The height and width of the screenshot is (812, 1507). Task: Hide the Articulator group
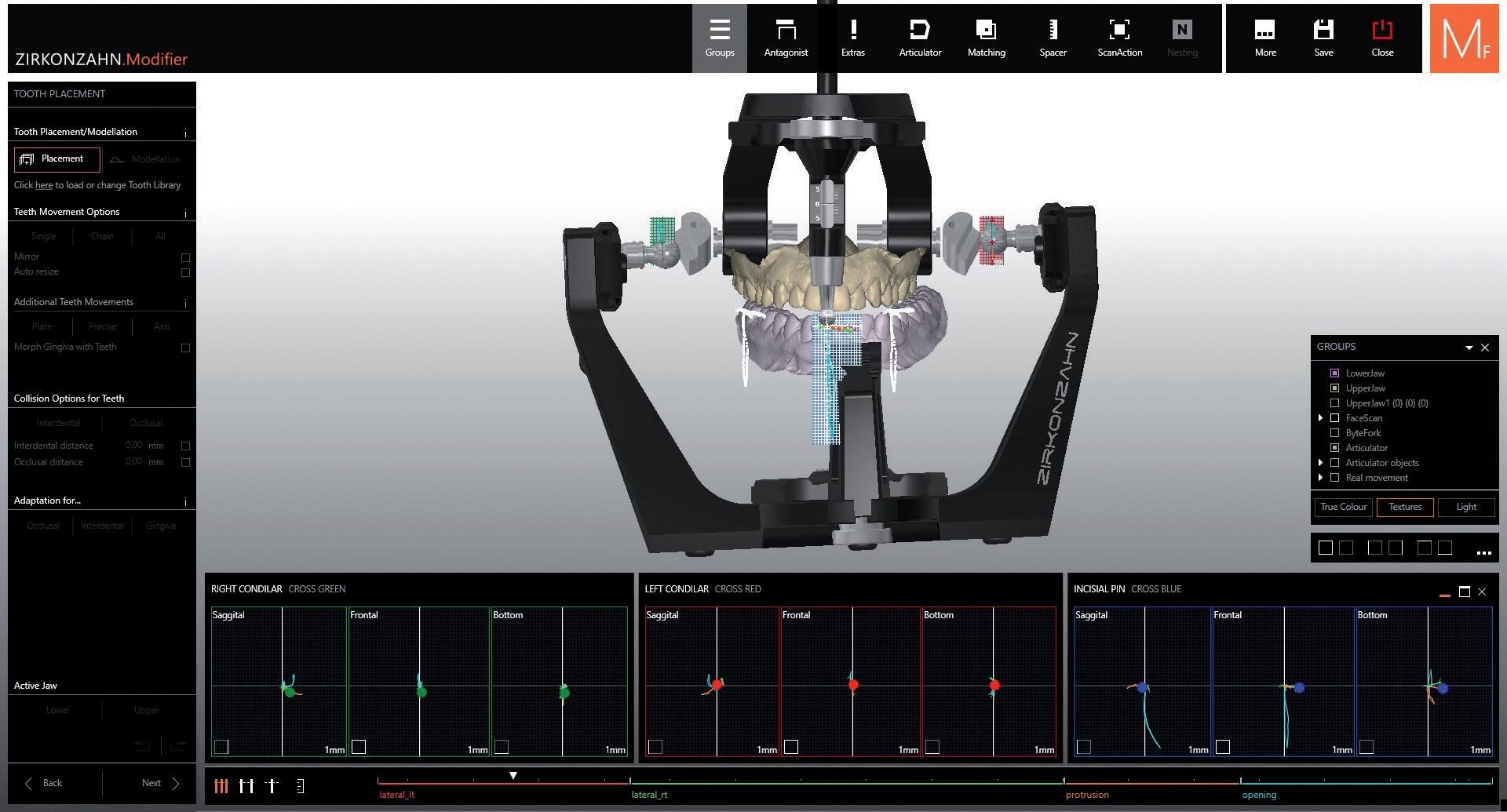click(1334, 448)
